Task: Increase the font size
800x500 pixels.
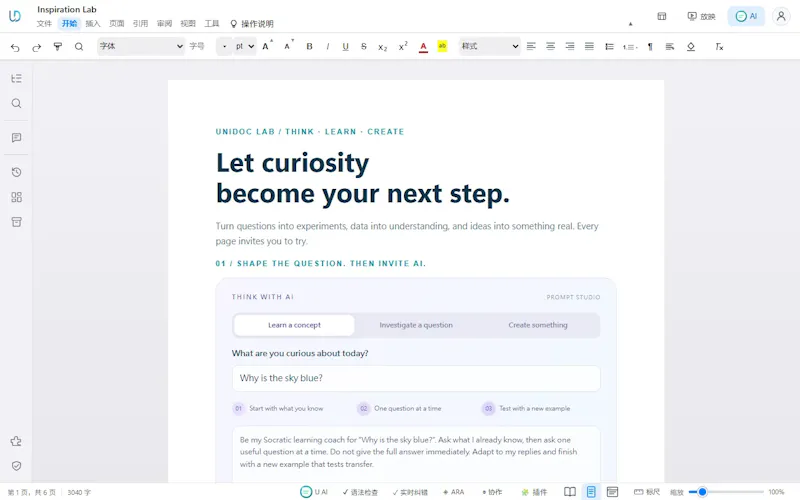Action: tap(267, 46)
